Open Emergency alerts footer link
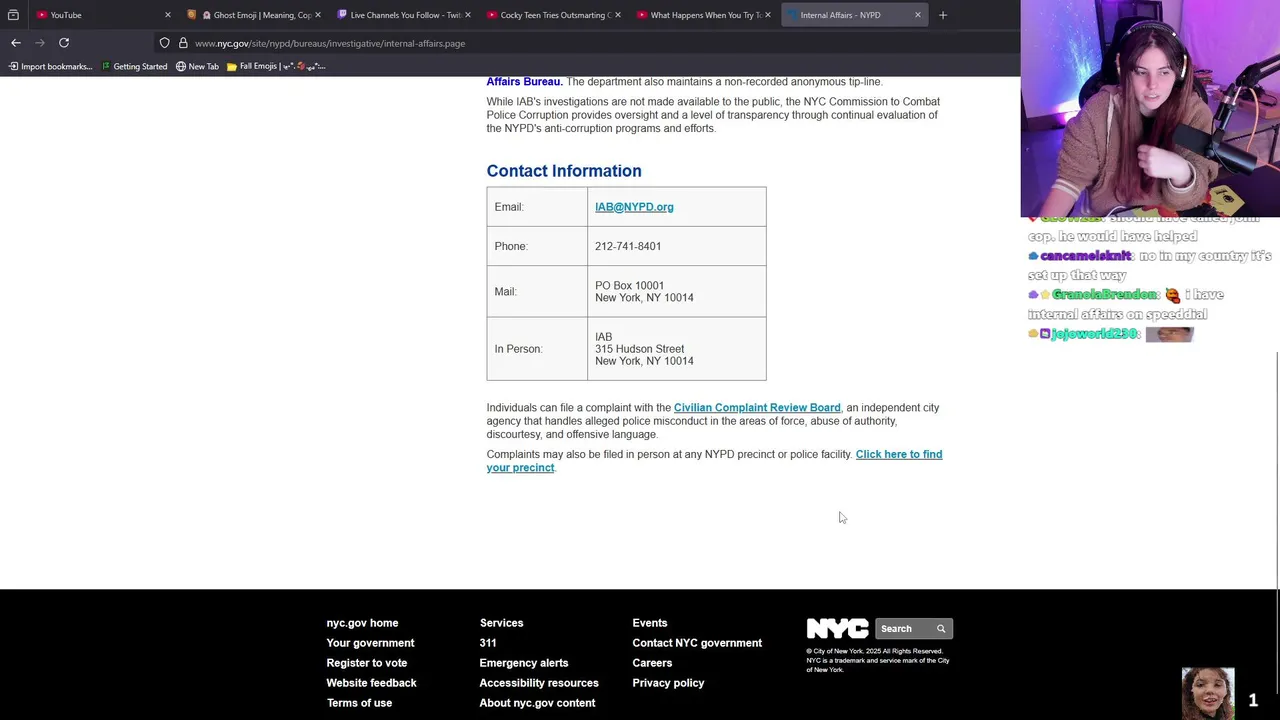Image resolution: width=1280 pixels, height=720 pixels. point(524,663)
